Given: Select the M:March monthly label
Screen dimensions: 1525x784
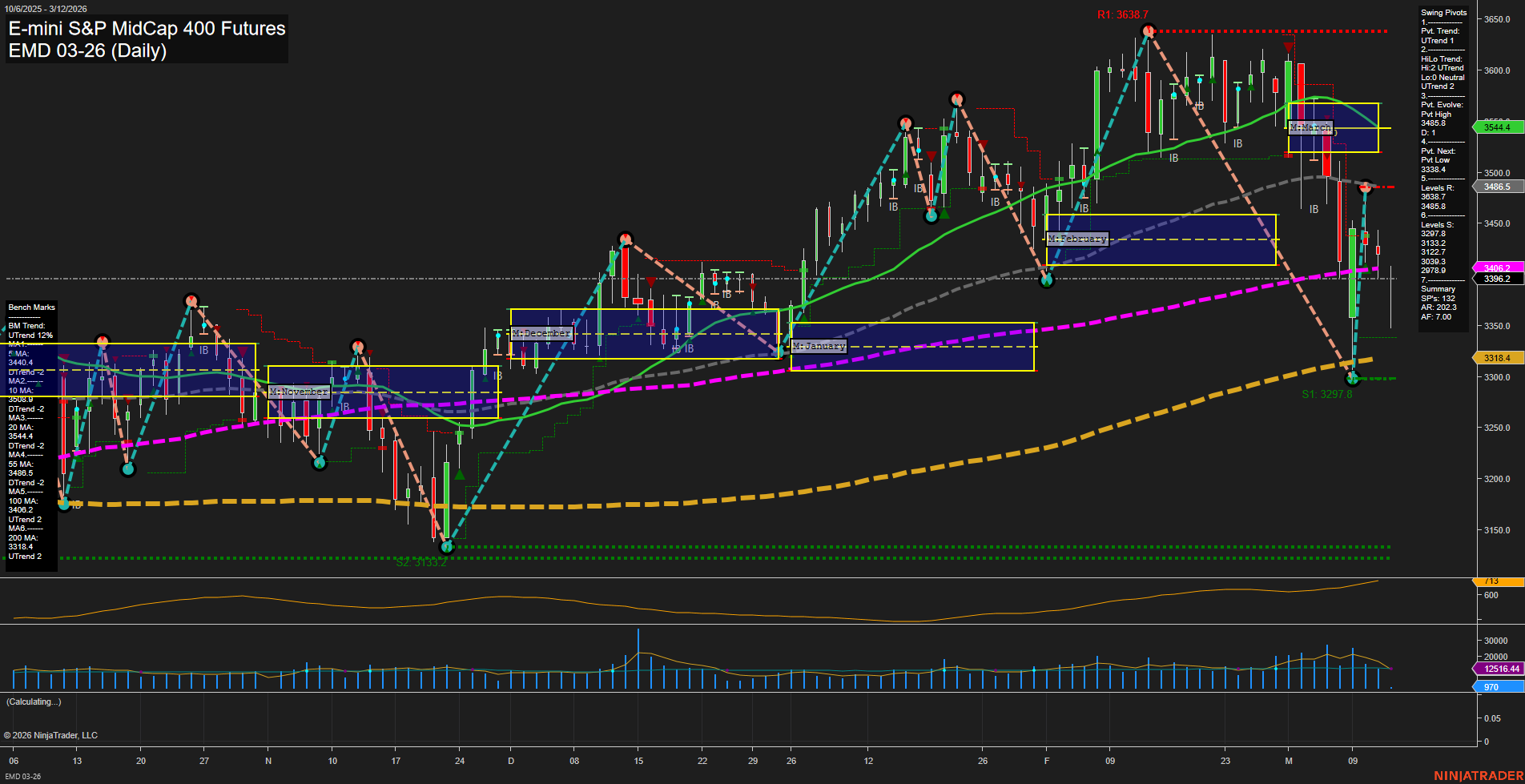Looking at the screenshot, I should (1310, 127).
